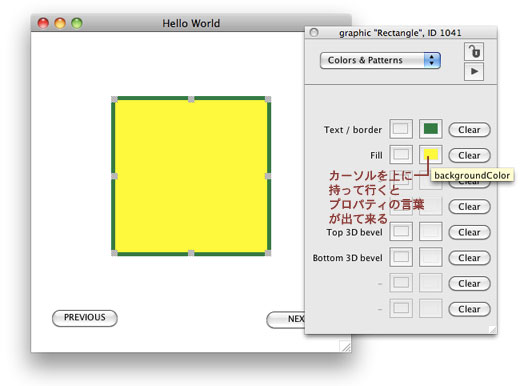Click the Hello World window resize grip

coord(345,346)
